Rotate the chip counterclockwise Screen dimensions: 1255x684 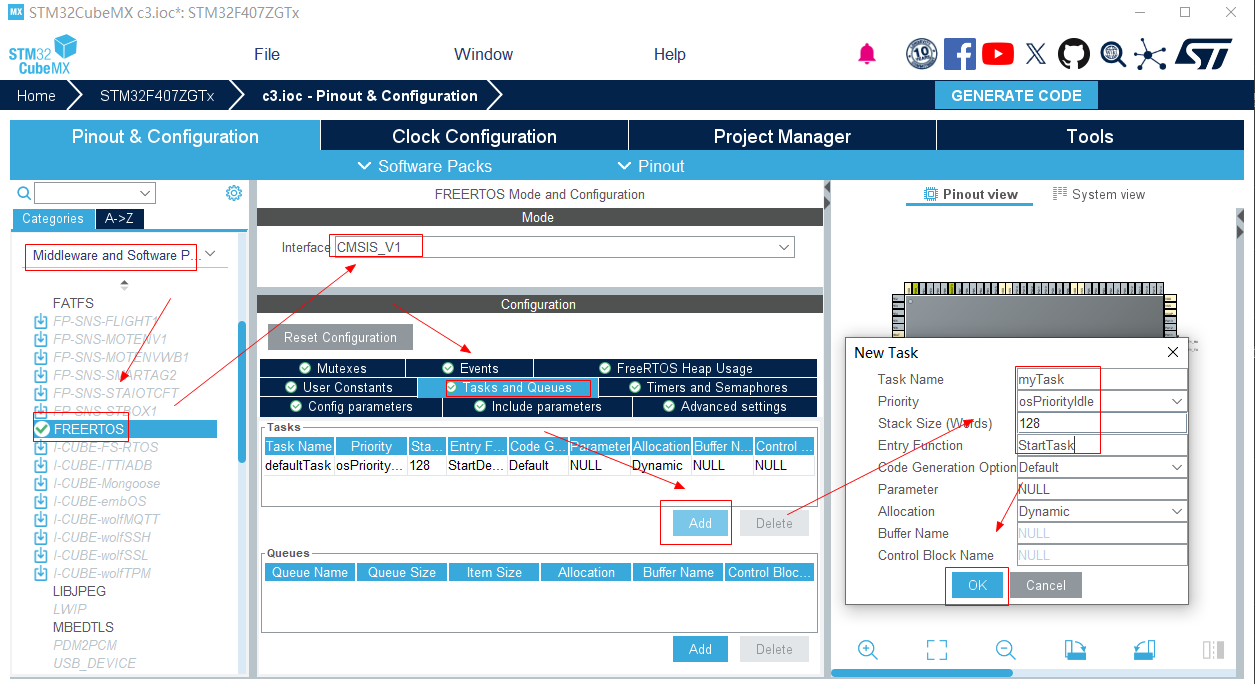pyautogui.click(x=1145, y=649)
